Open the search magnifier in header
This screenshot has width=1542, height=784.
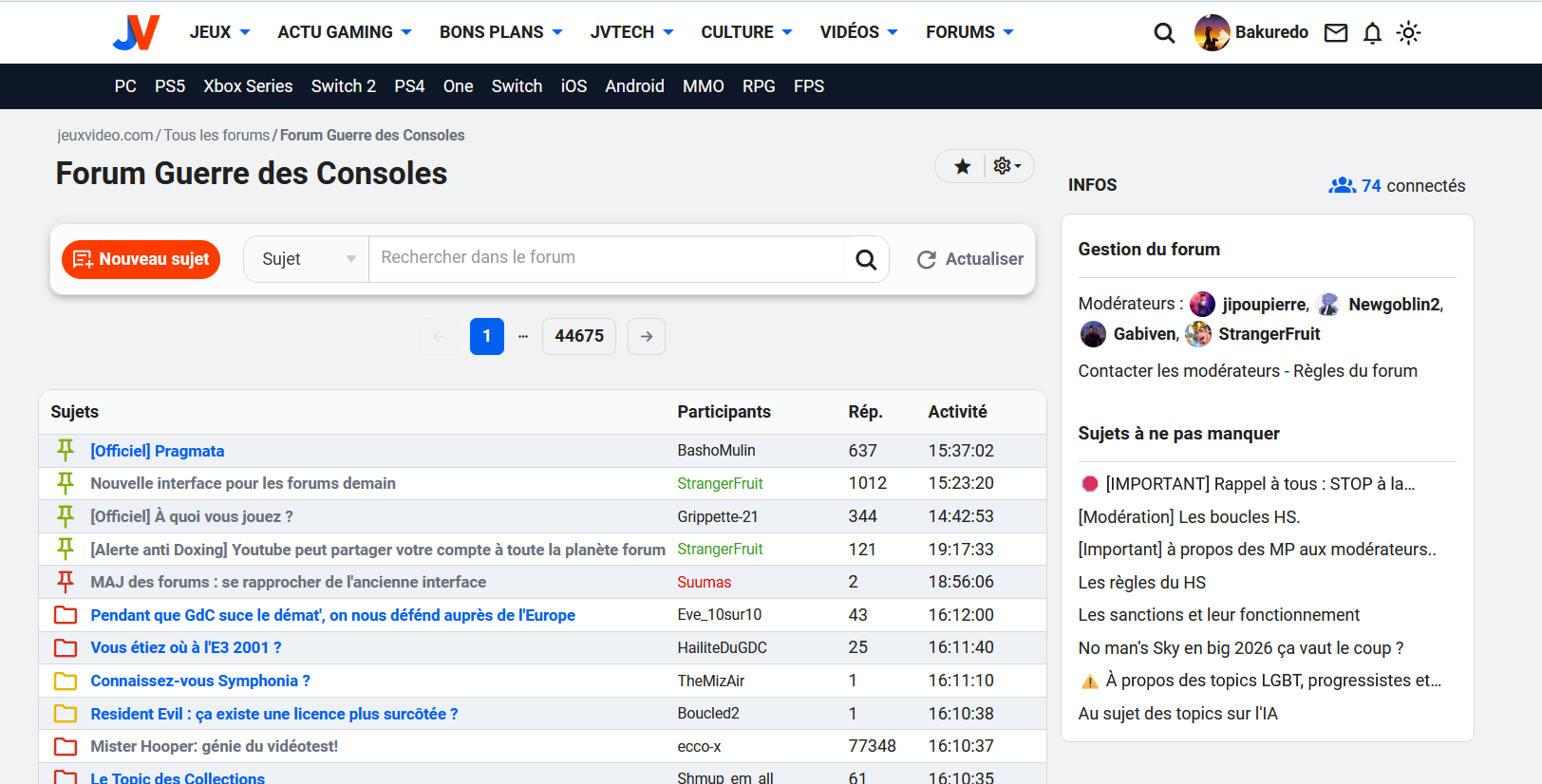click(1164, 33)
